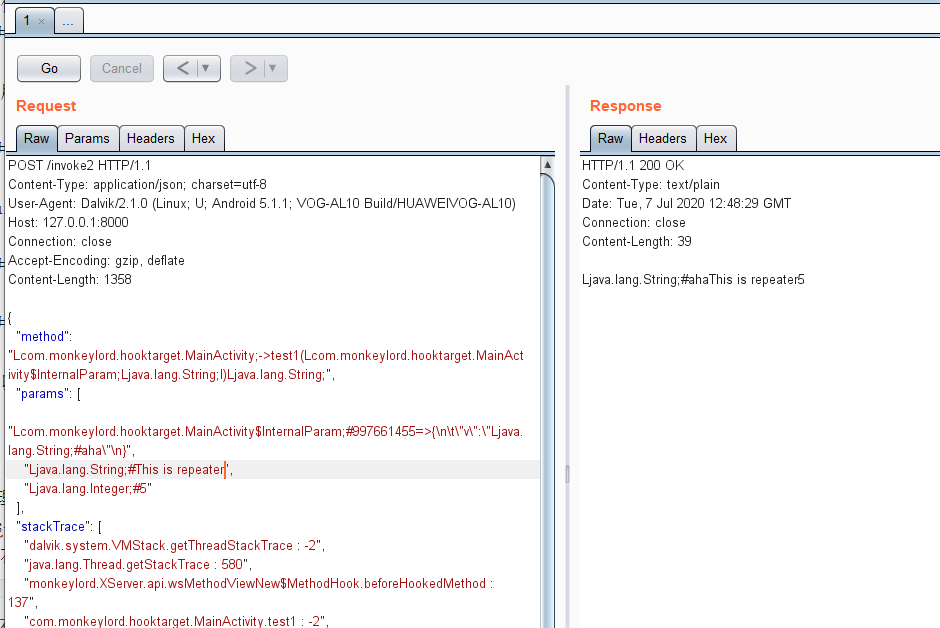This screenshot has width=940, height=628.
Task: Click the disabled Cancel button
Action: (x=122, y=68)
